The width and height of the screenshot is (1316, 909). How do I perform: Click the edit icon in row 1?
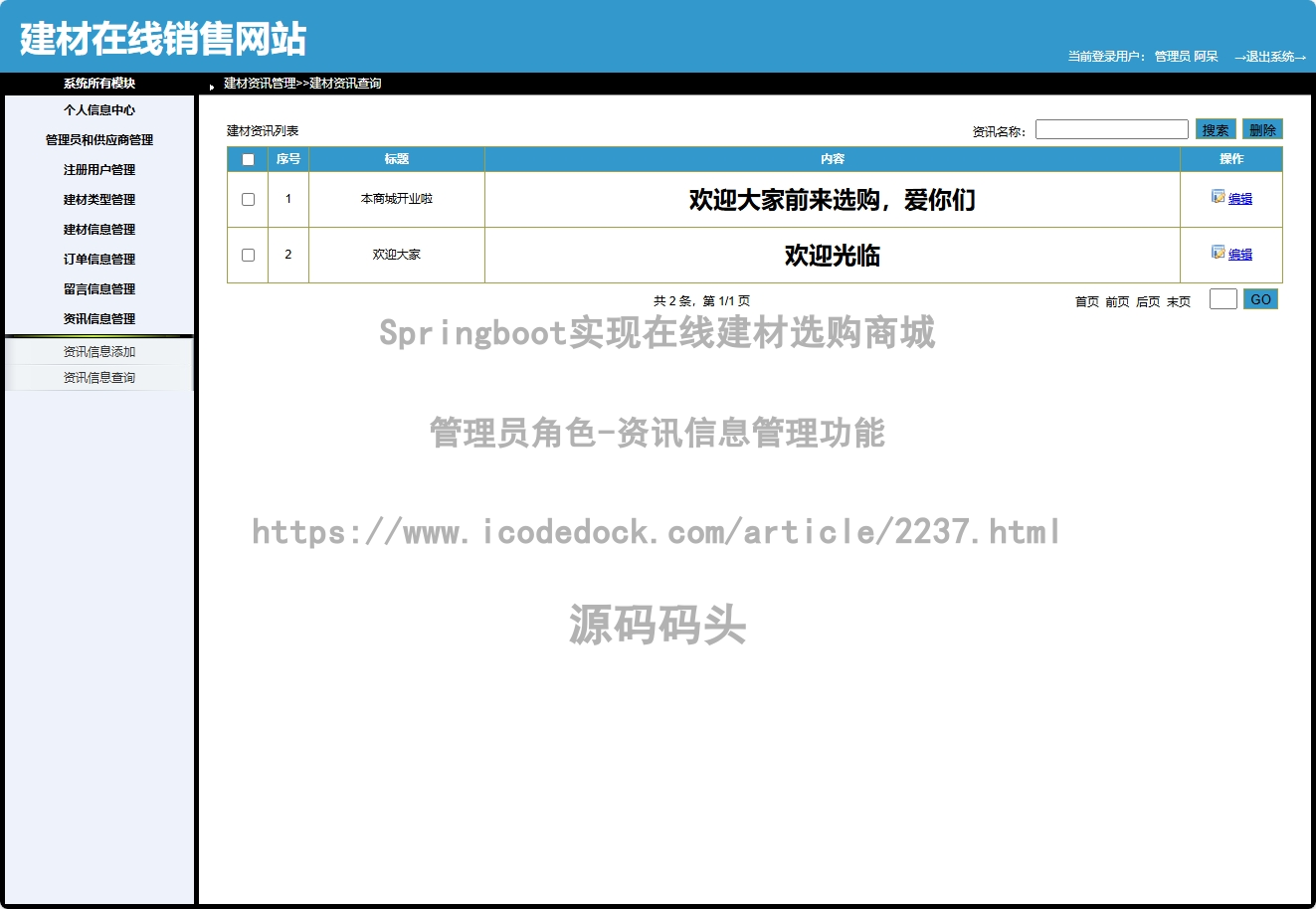(x=1218, y=197)
